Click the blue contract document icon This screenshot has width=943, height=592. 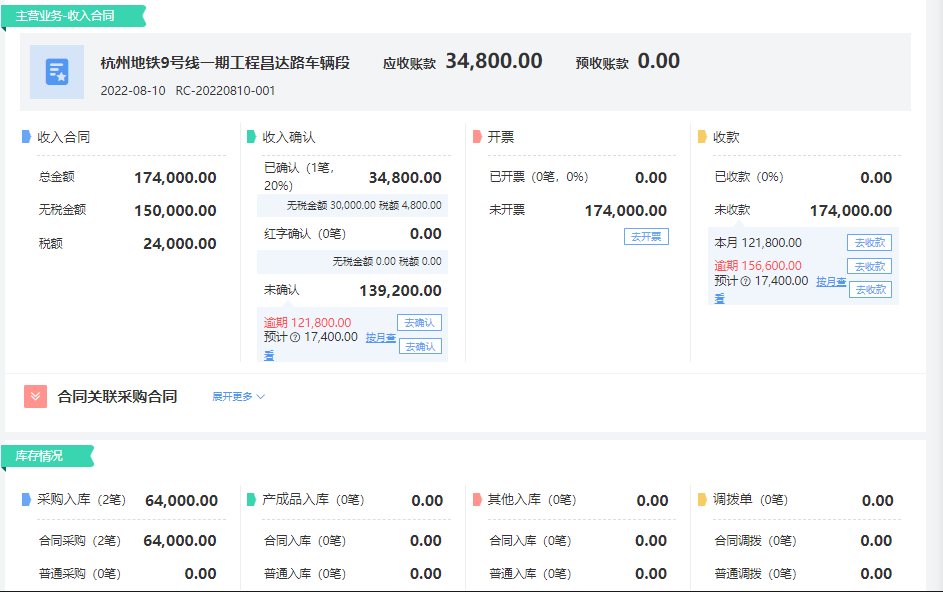tap(57, 72)
